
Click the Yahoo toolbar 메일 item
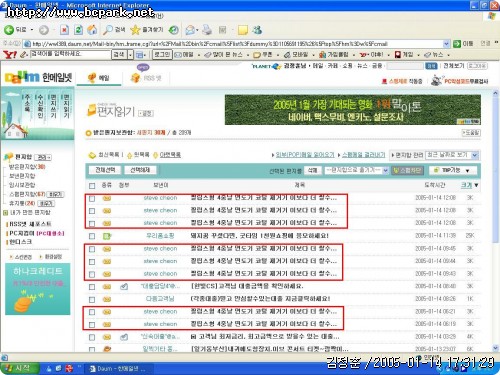click(x=184, y=54)
